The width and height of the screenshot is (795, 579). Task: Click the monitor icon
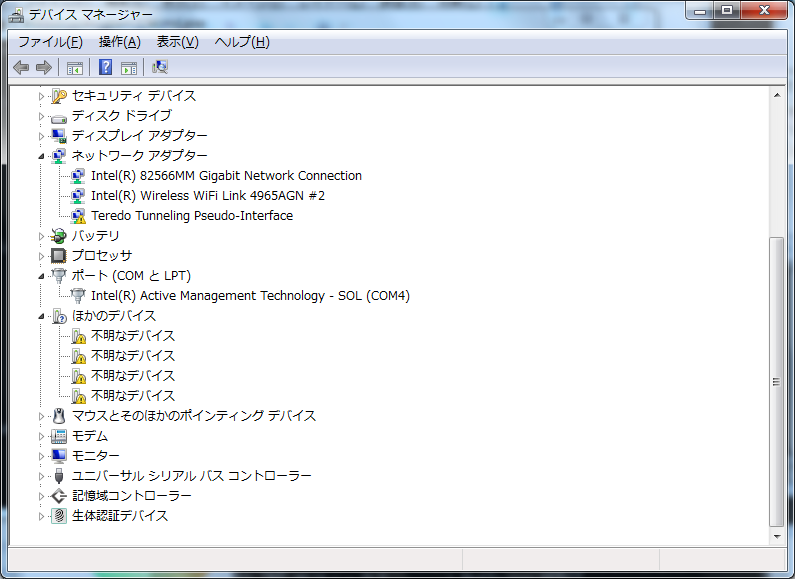59,456
